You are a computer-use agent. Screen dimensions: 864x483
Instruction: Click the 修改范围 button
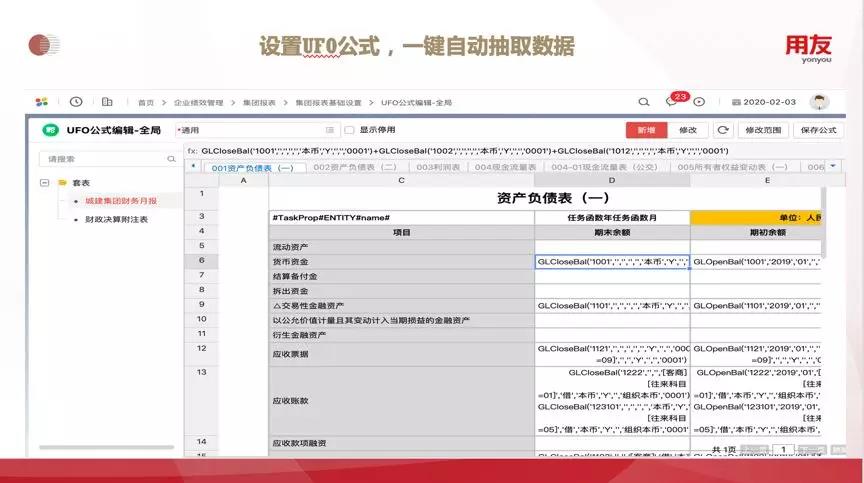[x=763, y=130]
